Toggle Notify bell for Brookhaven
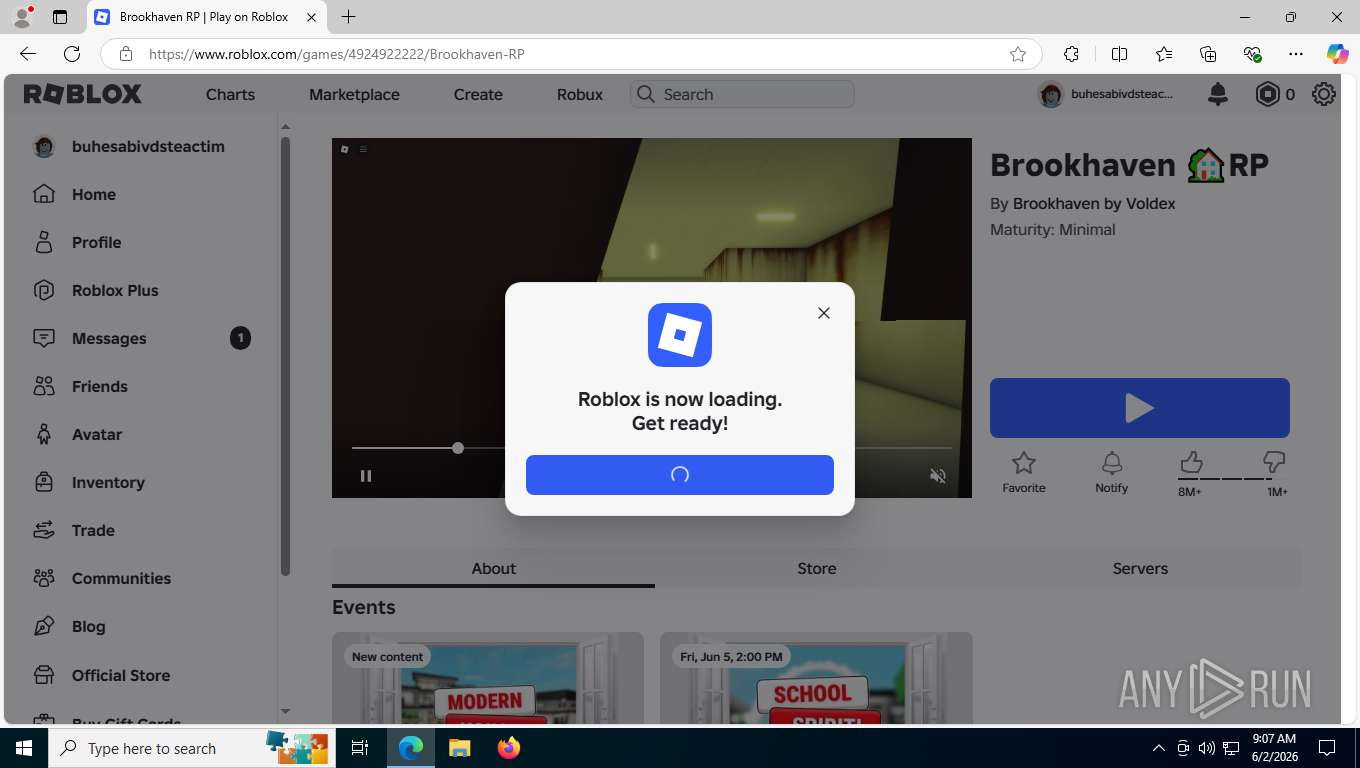Screen dimensions: 1360x768 coord(1112,473)
